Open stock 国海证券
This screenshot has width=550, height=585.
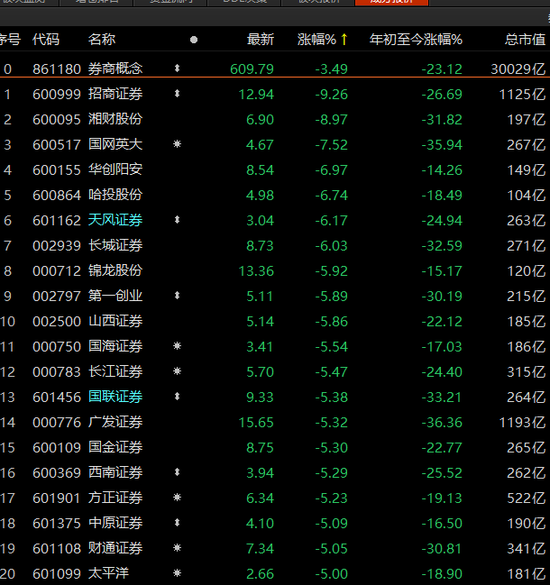(115, 346)
